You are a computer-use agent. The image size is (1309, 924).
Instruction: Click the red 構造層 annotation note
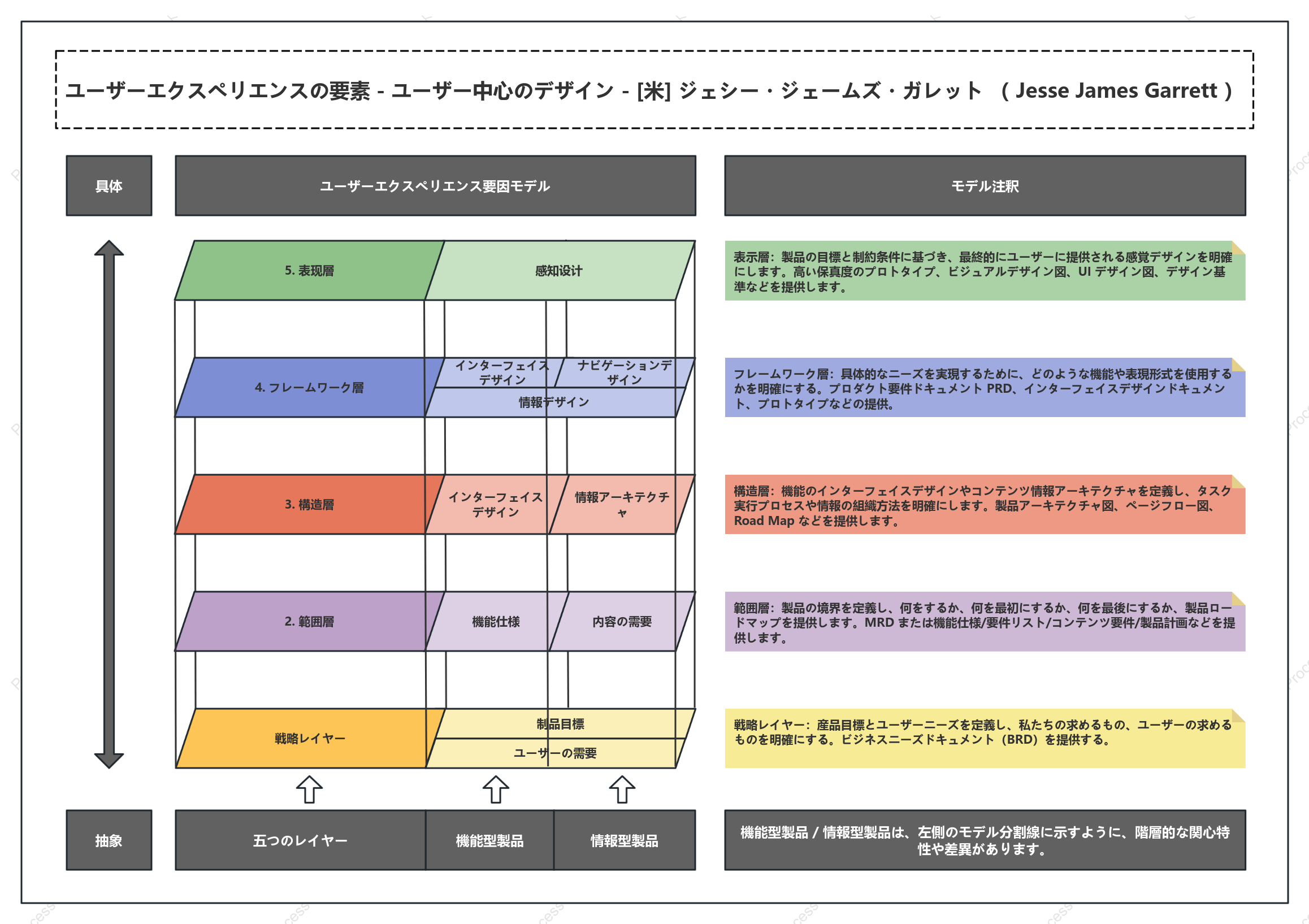[x=985, y=505]
